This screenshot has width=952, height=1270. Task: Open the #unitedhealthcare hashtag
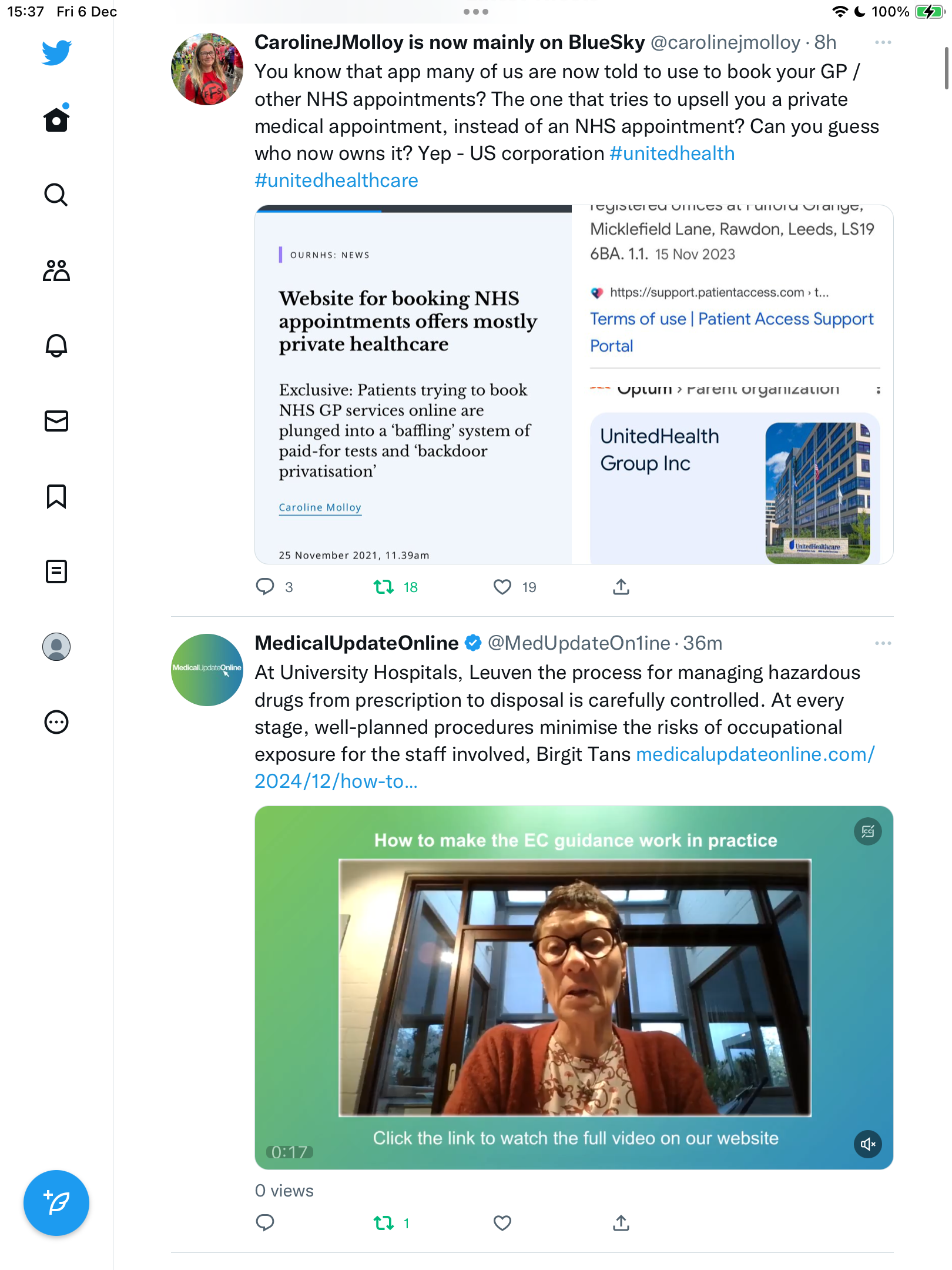(x=336, y=181)
